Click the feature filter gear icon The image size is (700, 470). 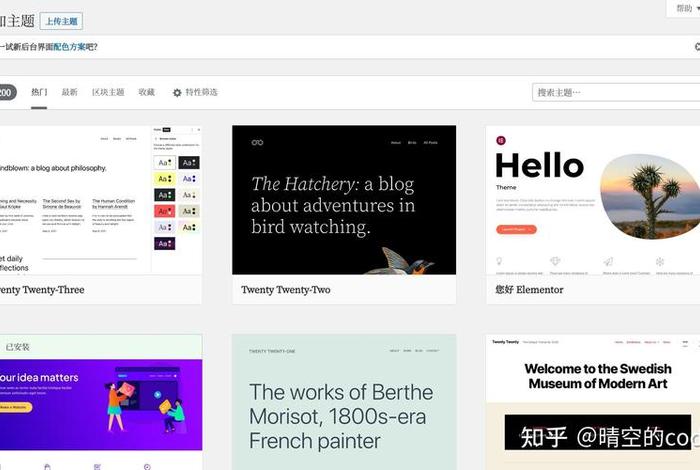tap(177, 93)
